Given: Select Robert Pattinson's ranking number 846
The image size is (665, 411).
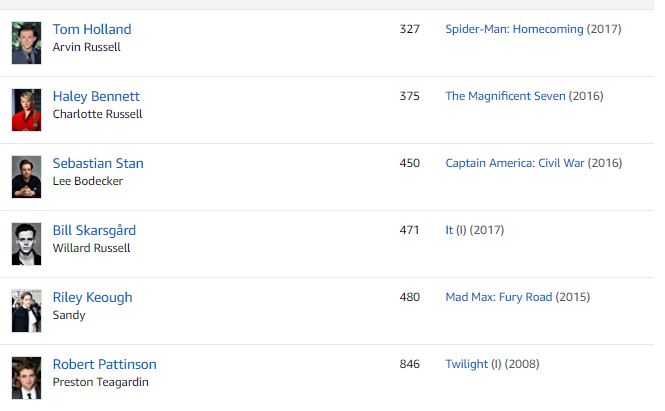Looking at the screenshot, I should [x=409, y=364].
